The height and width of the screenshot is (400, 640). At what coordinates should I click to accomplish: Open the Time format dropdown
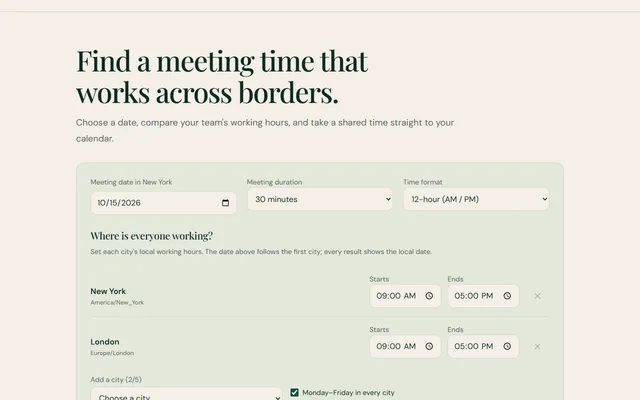click(x=476, y=199)
